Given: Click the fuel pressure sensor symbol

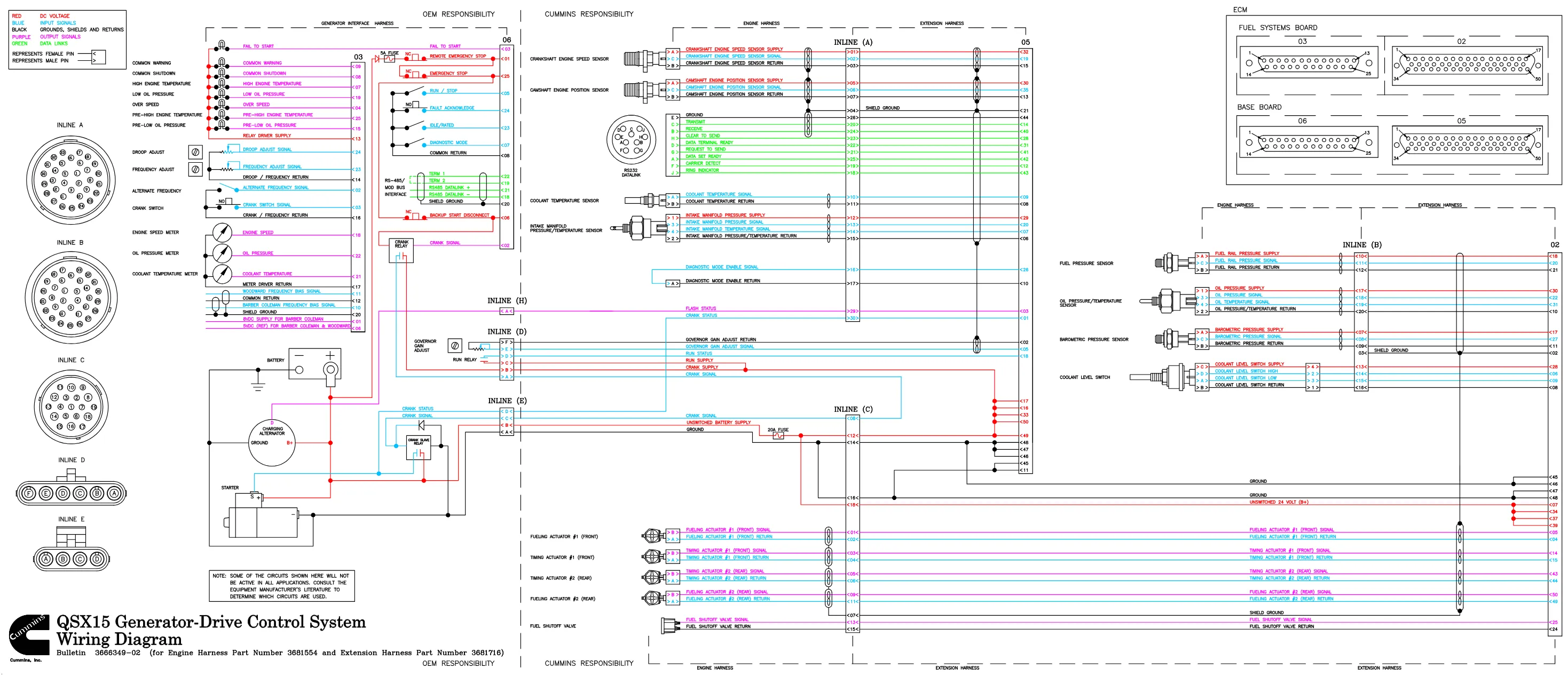Looking at the screenshot, I should tap(1174, 263).
